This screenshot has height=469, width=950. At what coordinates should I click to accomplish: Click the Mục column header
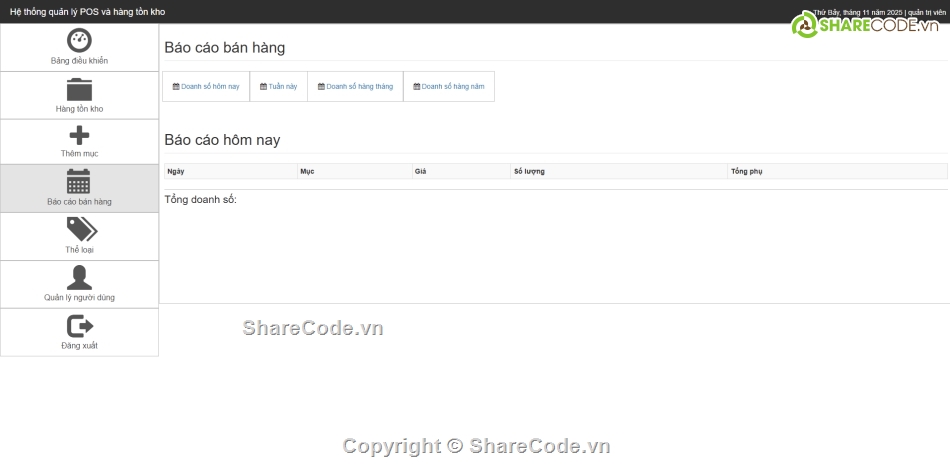pos(355,171)
